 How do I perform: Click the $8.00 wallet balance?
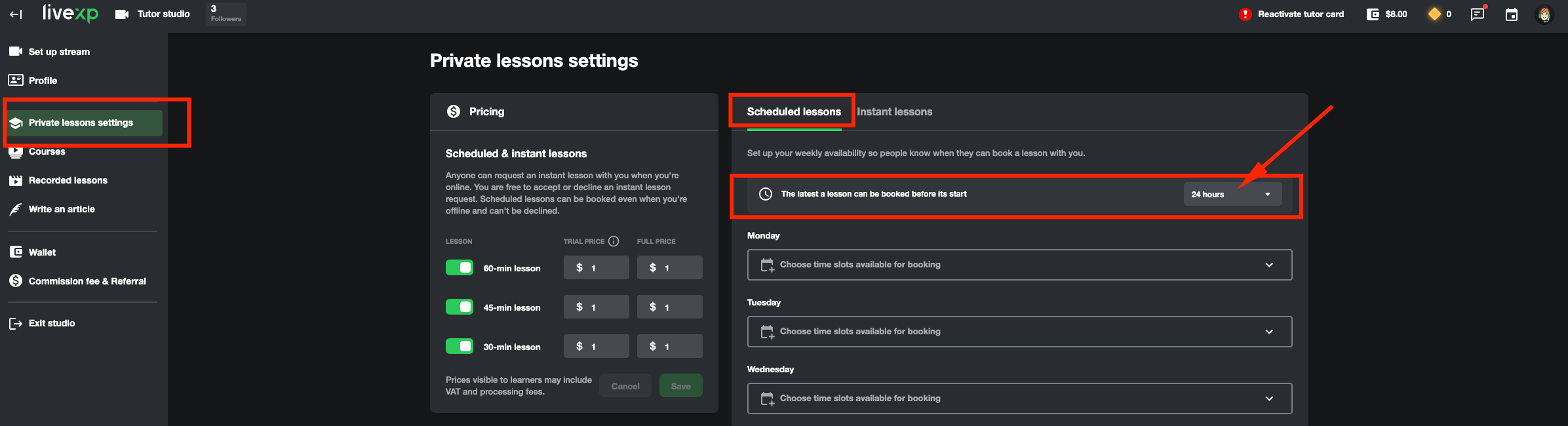tap(1396, 14)
